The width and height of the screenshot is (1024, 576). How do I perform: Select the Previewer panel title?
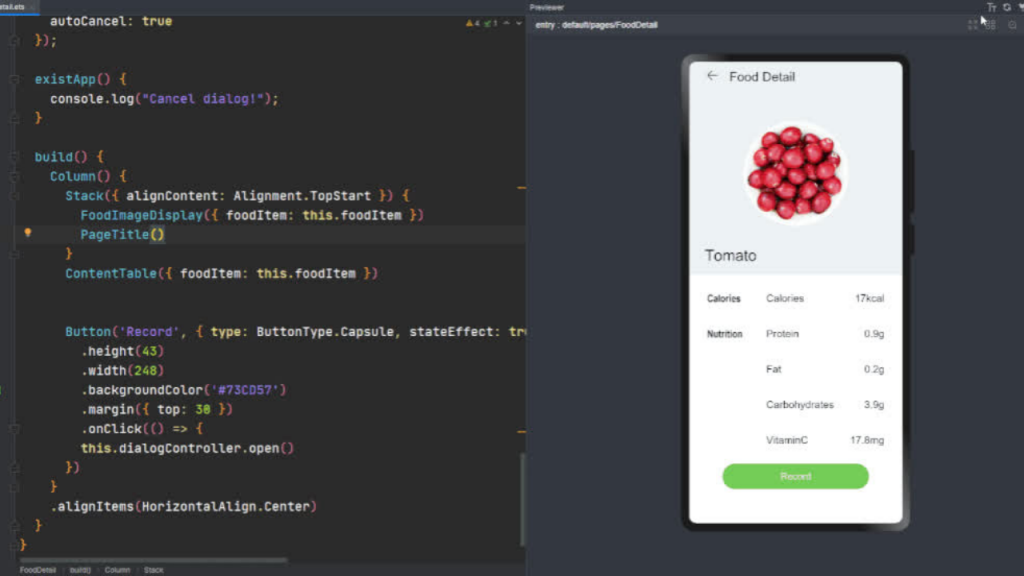pyautogui.click(x=547, y=7)
